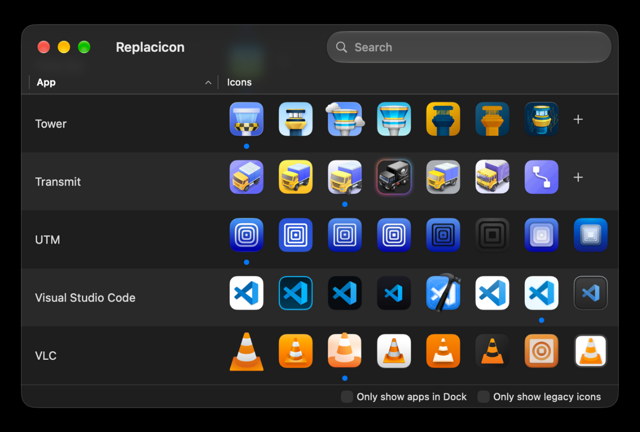This screenshot has width=640, height=432.
Task: Pick the seventh VS Code icon with a blue dot below
Action: (541, 293)
